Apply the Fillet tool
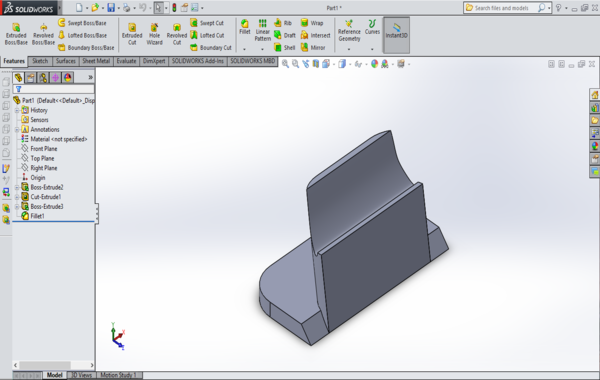Screen dimensions: 600x380 [245, 27]
